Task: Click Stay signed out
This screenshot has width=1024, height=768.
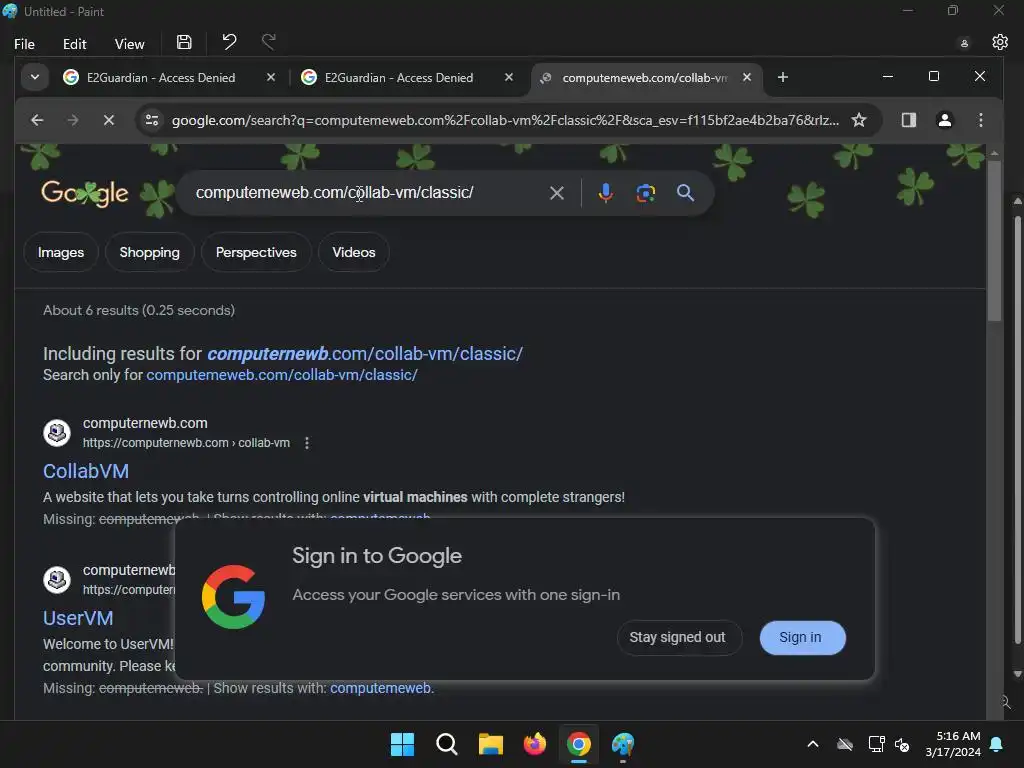Action: click(x=677, y=637)
